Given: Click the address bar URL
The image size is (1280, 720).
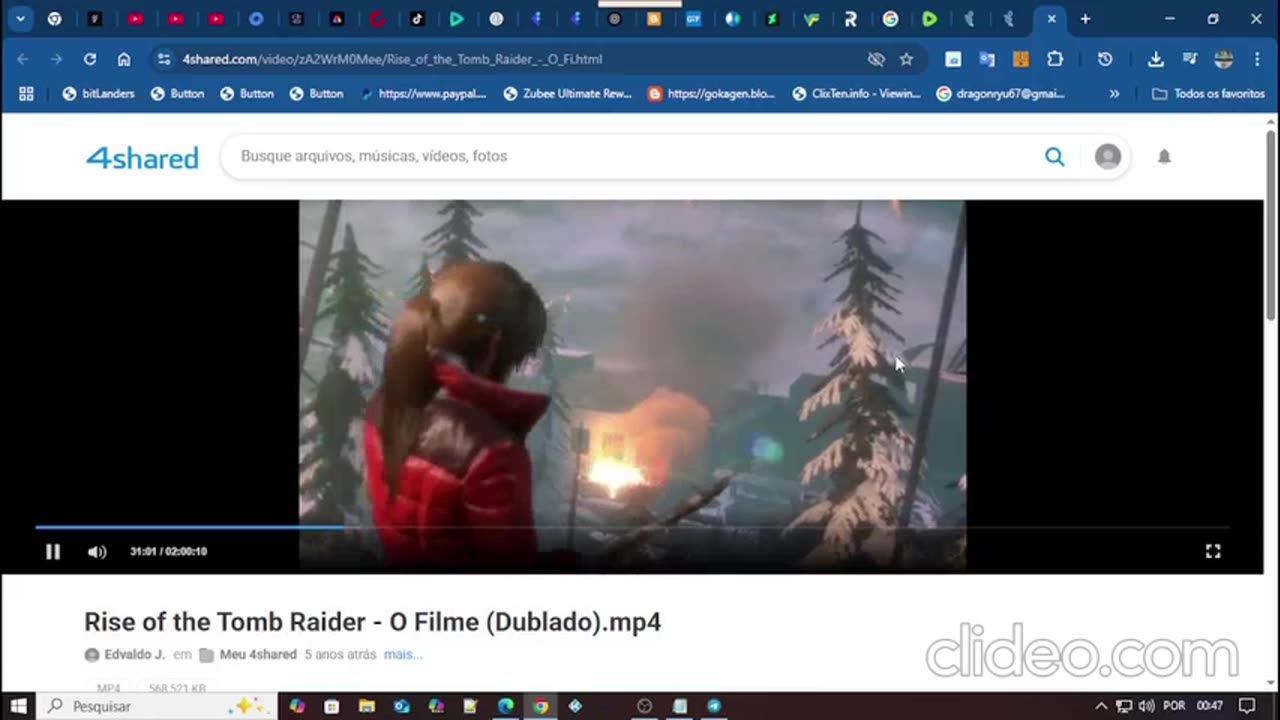Looking at the screenshot, I should click(392, 59).
